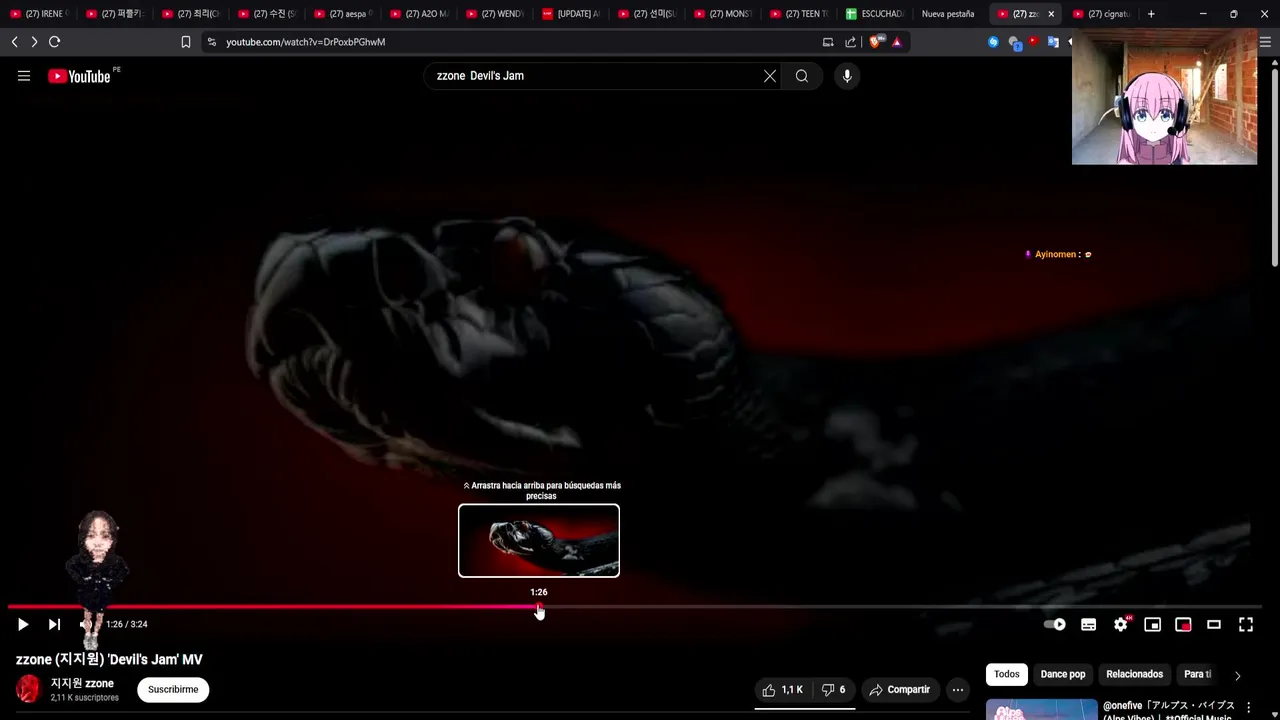Clear the search box with the X
Viewport: 1280px width, 720px height.
(770, 76)
